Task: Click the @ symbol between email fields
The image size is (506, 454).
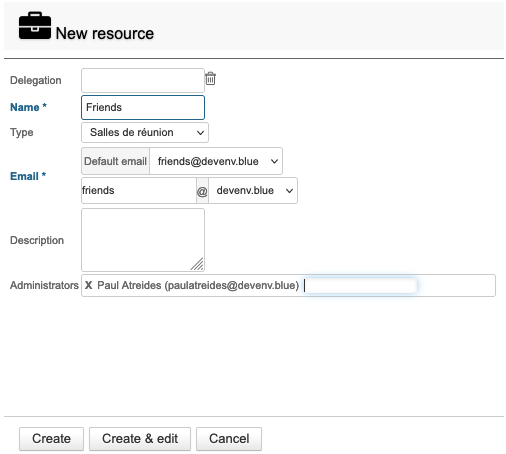Action: (x=202, y=191)
